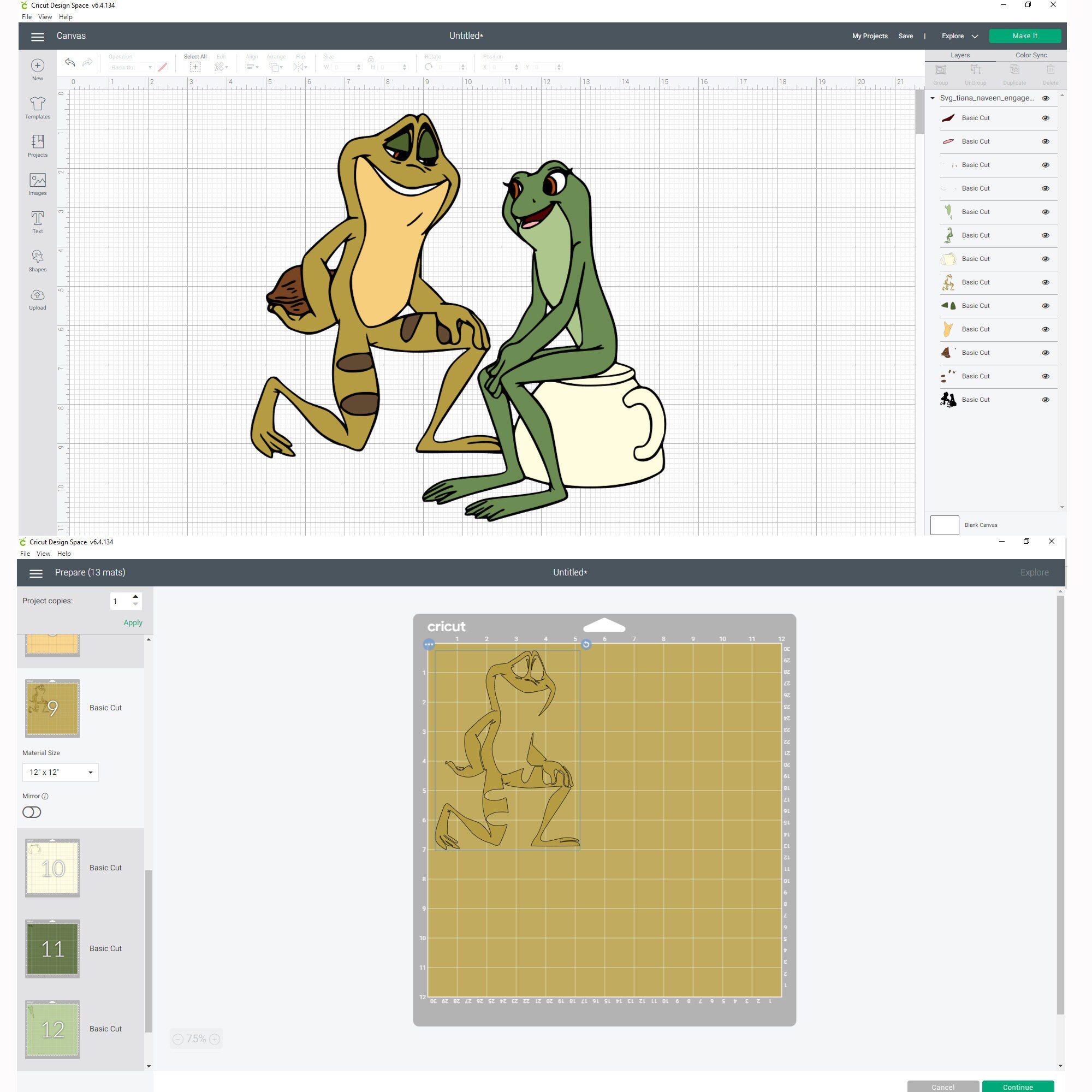Click the Undo icon in the toolbar
Screen dimensions: 1092x1092
70,63
